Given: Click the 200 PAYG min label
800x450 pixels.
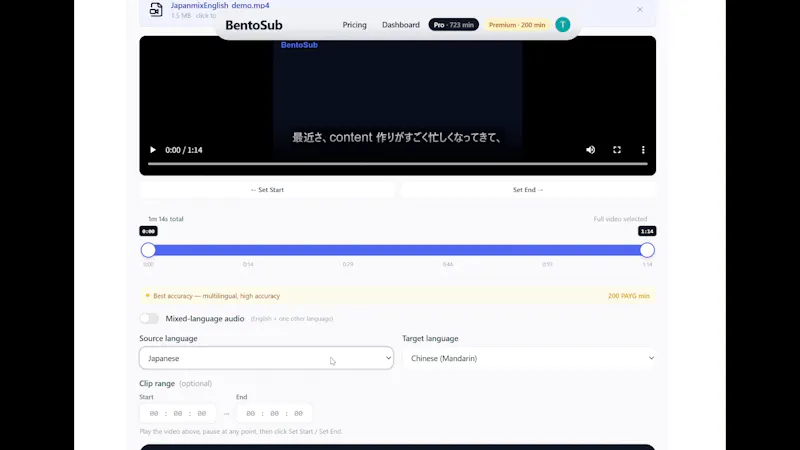Looking at the screenshot, I should click(x=629, y=296).
